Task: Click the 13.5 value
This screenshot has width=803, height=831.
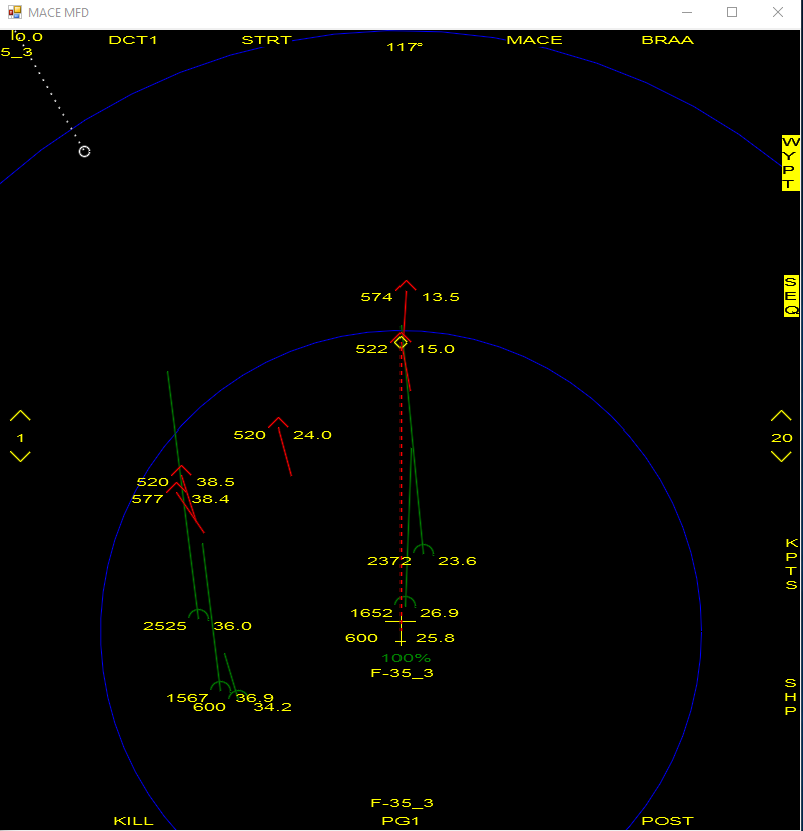Action: click(x=440, y=297)
